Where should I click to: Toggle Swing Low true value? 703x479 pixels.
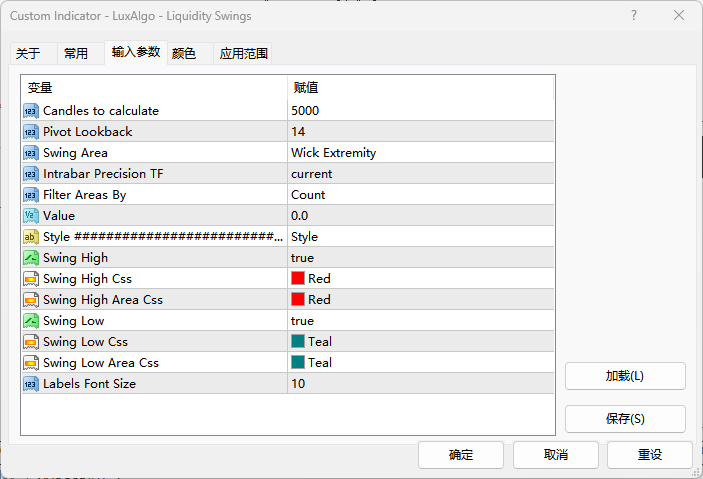pos(421,321)
